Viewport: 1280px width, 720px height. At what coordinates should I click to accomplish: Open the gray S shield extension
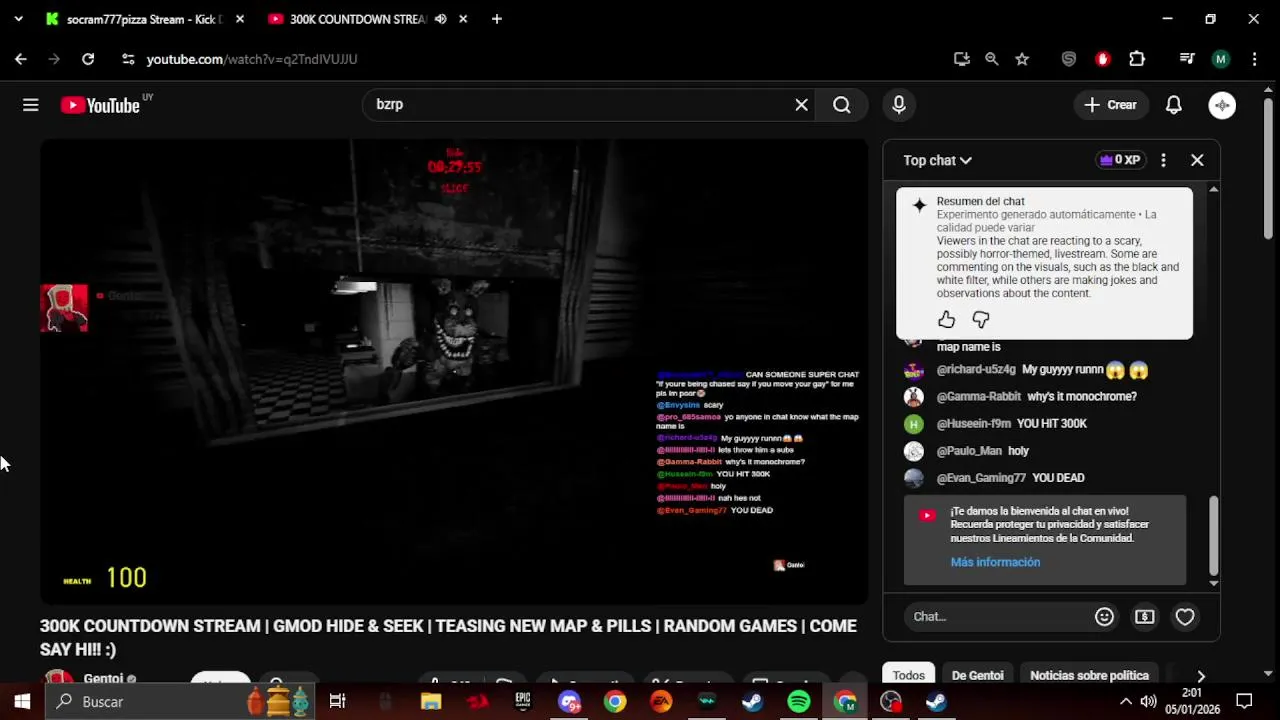1069,59
